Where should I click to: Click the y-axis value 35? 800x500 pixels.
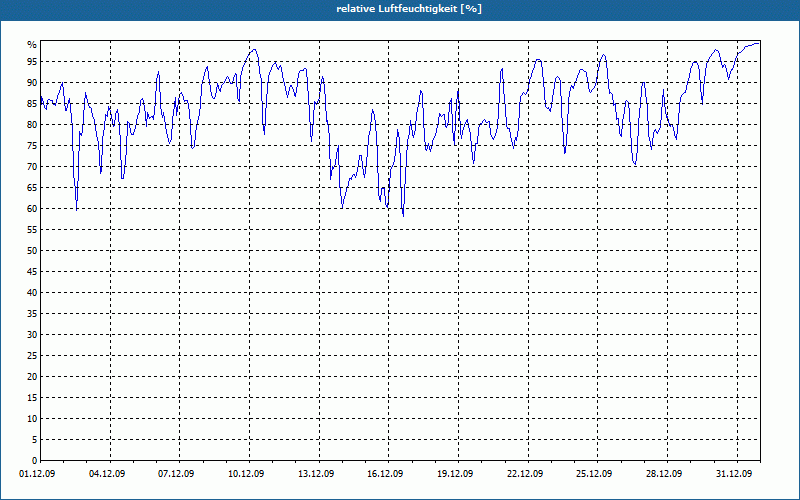[x=32, y=314]
